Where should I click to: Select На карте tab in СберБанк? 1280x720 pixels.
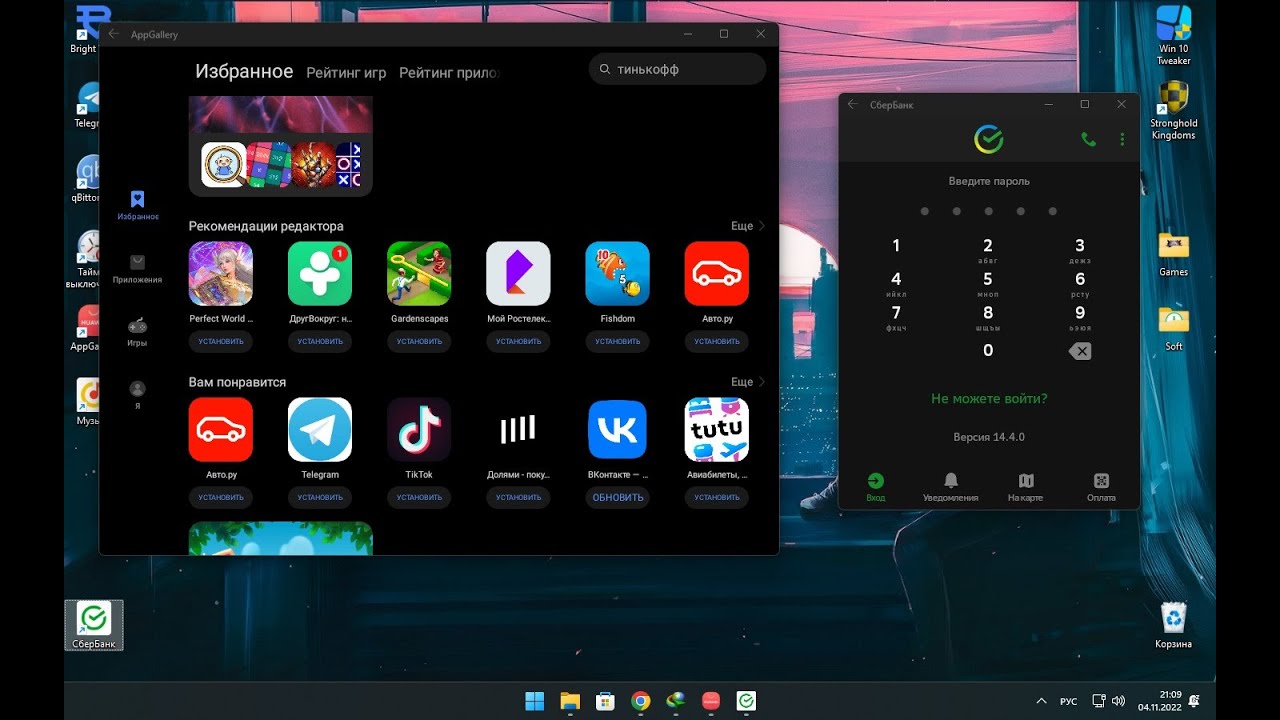tap(1026, 487)
